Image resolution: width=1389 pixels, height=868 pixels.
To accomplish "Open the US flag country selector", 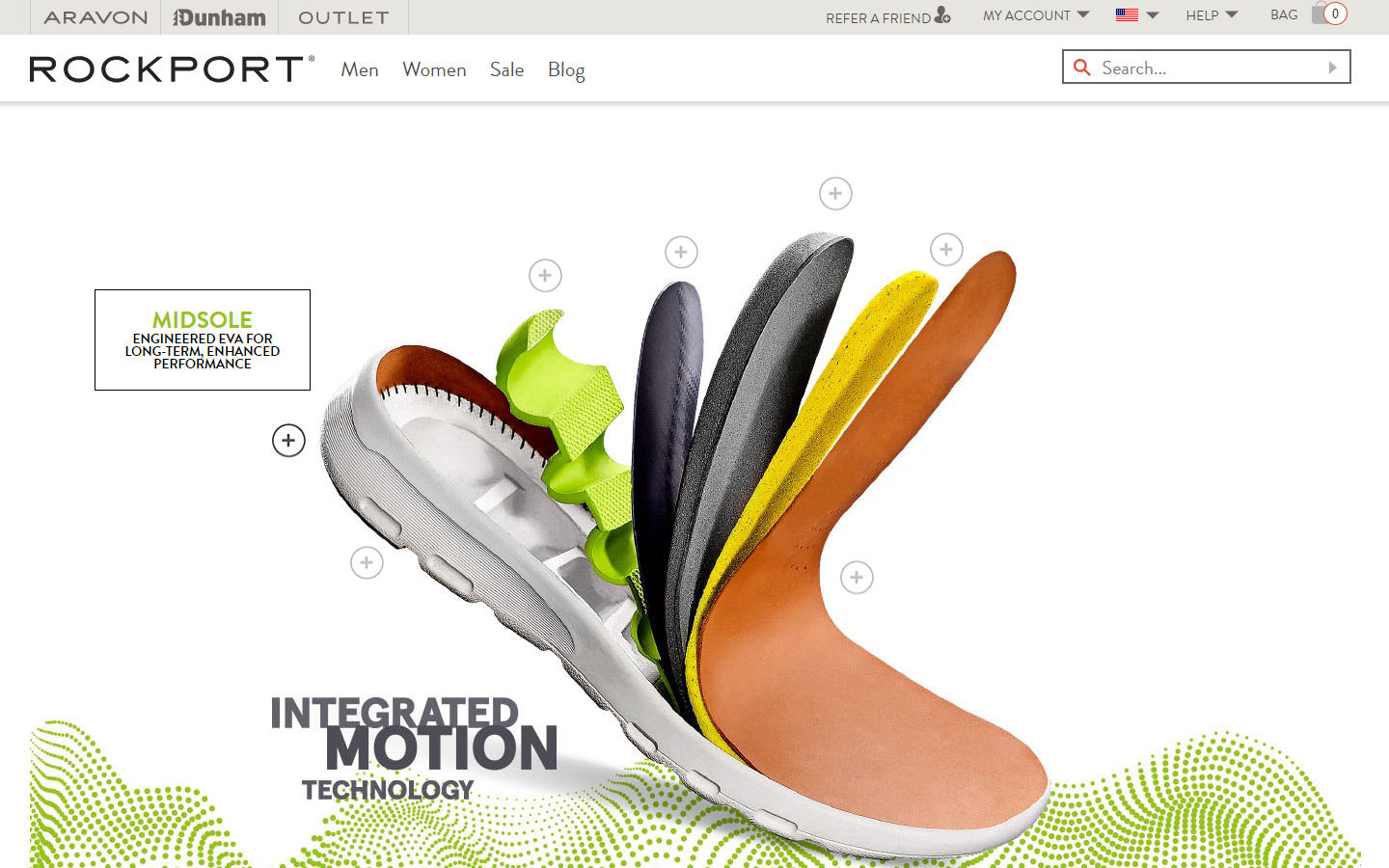I will click(x=1136, y=15).
